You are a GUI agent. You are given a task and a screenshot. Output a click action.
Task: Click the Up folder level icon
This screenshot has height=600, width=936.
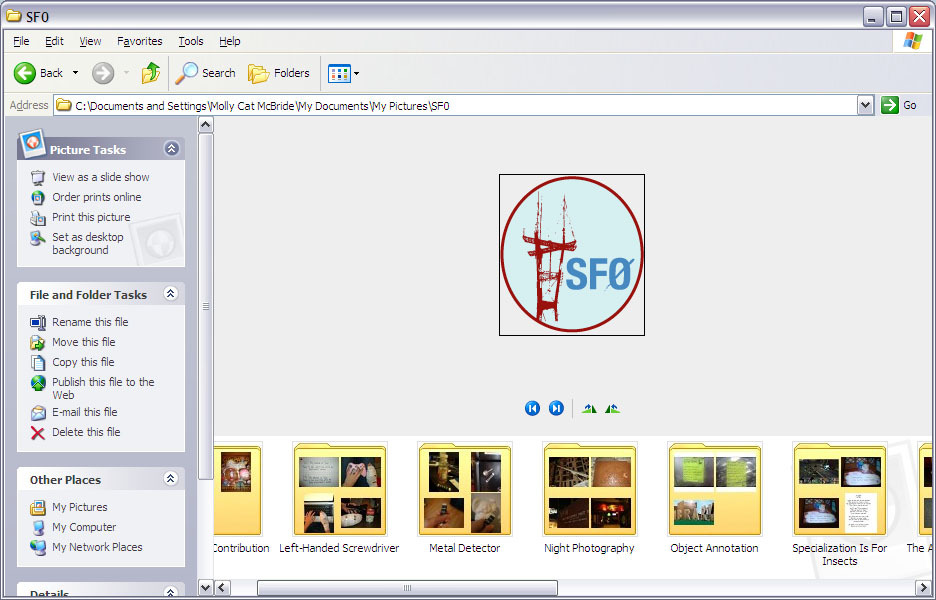click(x=151, y=73)
